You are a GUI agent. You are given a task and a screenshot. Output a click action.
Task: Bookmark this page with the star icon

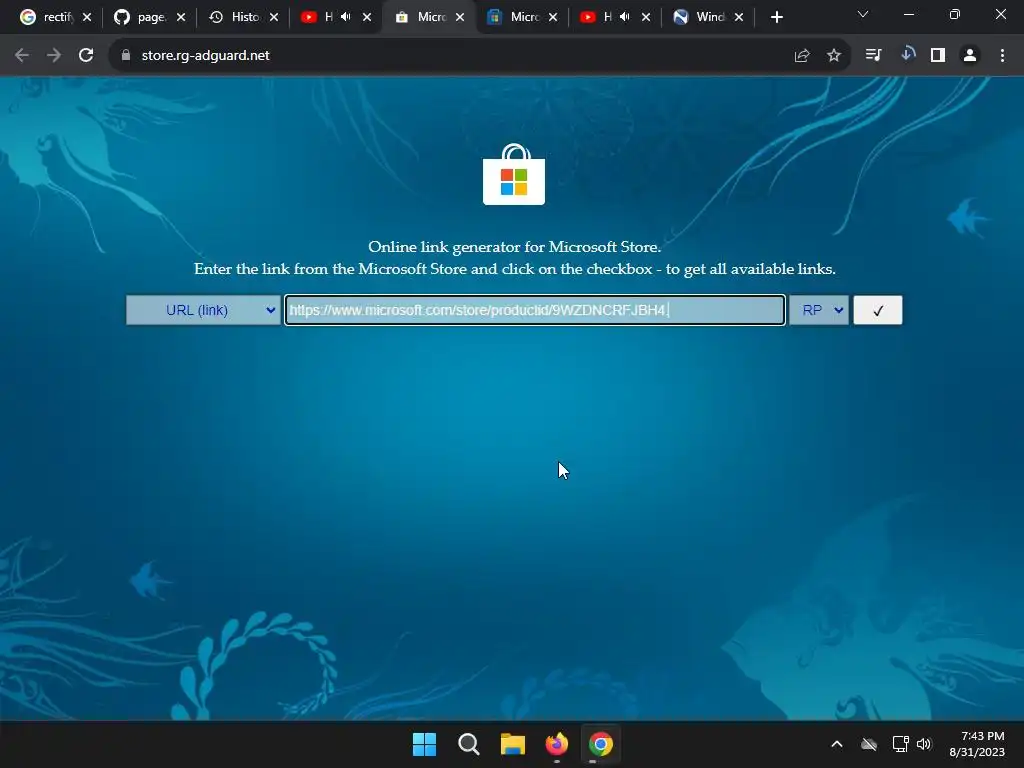tap(833, 56)
